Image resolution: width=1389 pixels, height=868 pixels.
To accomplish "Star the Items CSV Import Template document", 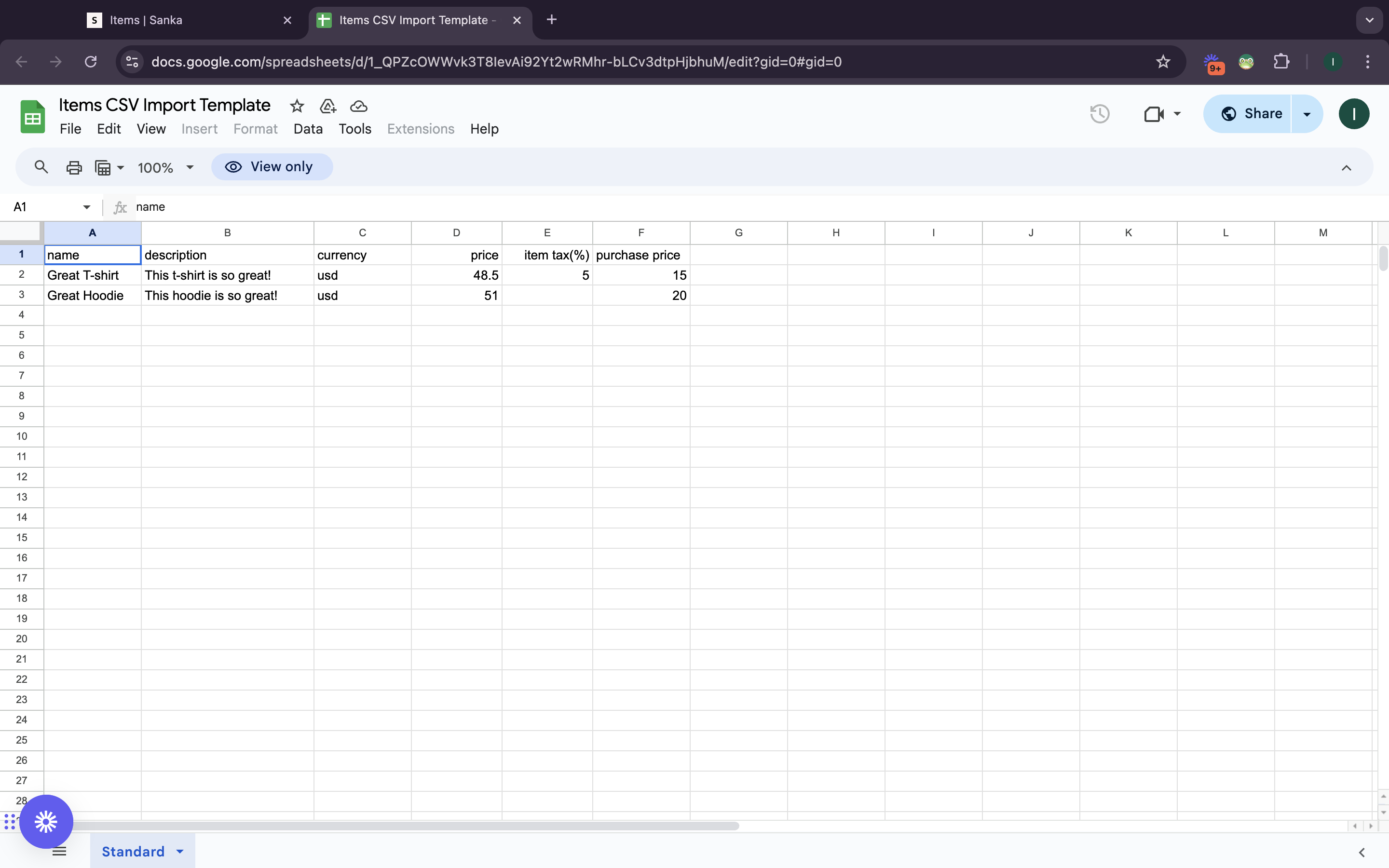I will (297, 106).
